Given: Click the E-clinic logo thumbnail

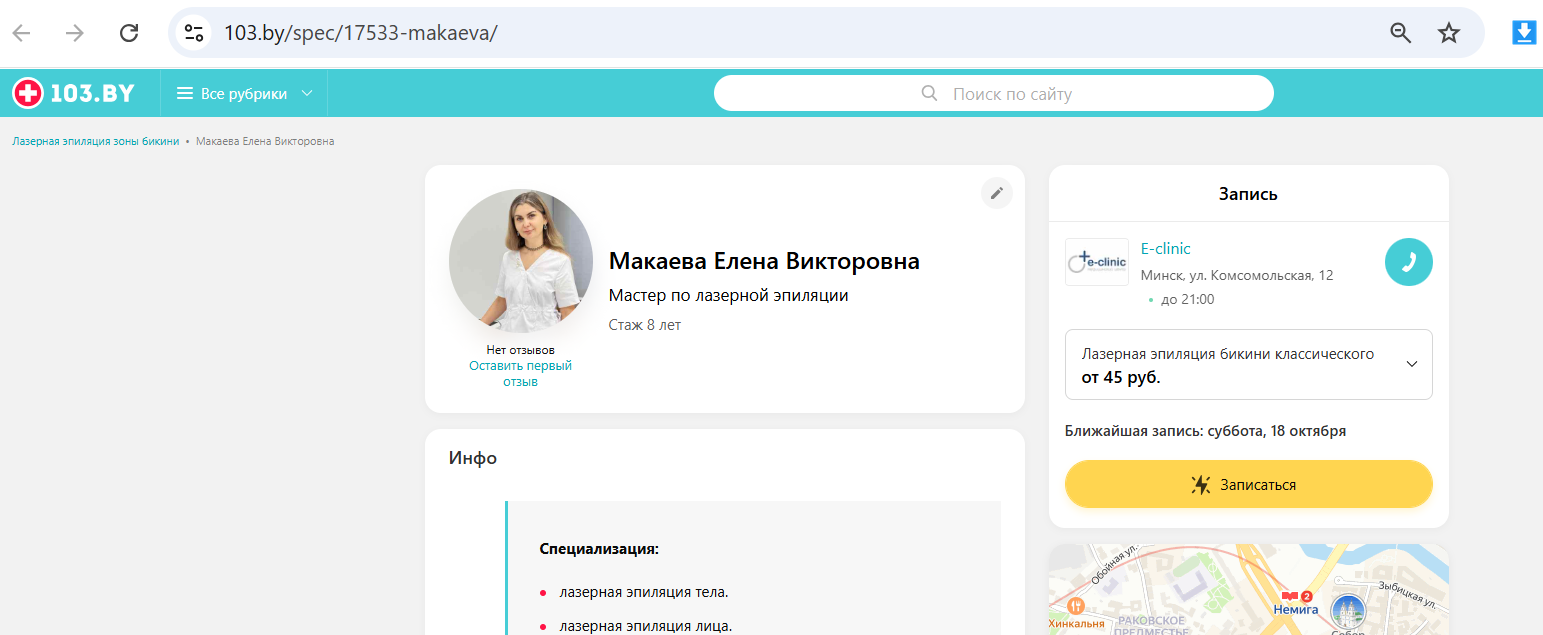Looking at the screenshot, I should pos(1097,262).
